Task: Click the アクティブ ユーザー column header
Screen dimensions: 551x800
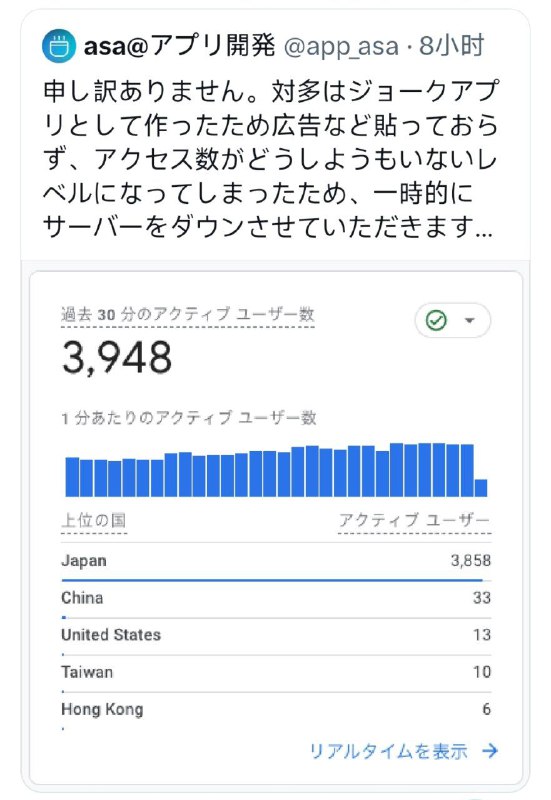Action: pyautogui.click(x=414, y=521)
